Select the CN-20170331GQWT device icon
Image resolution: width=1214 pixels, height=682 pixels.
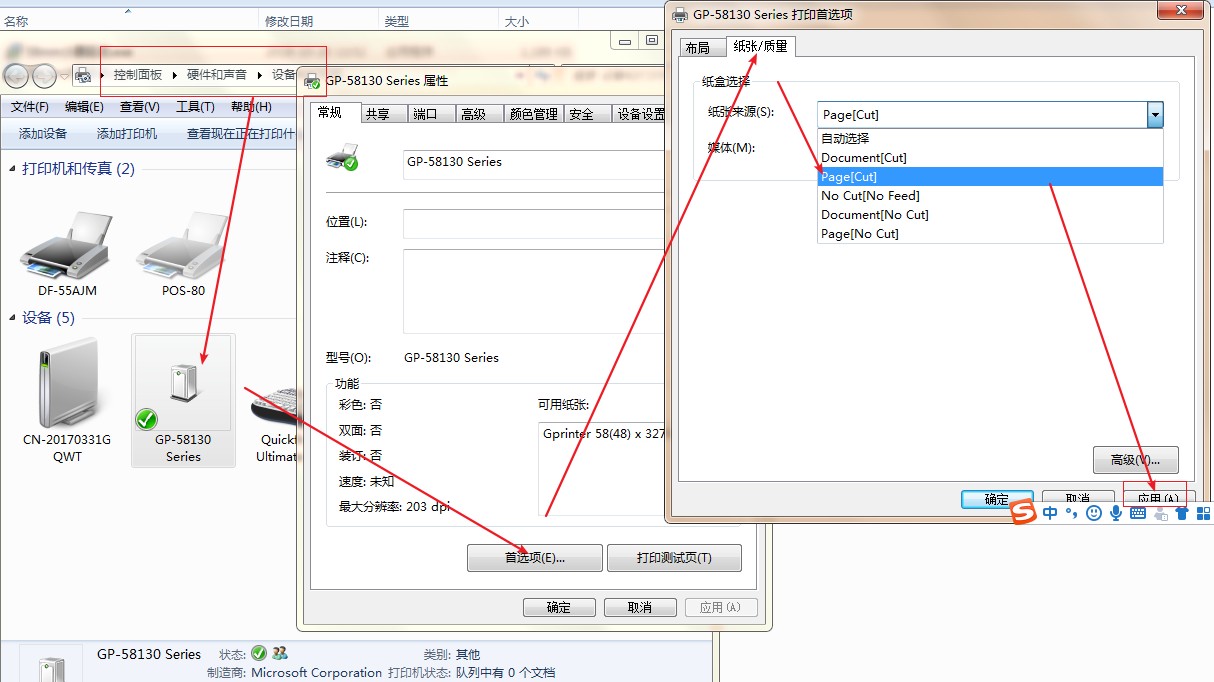pos(67,383)
